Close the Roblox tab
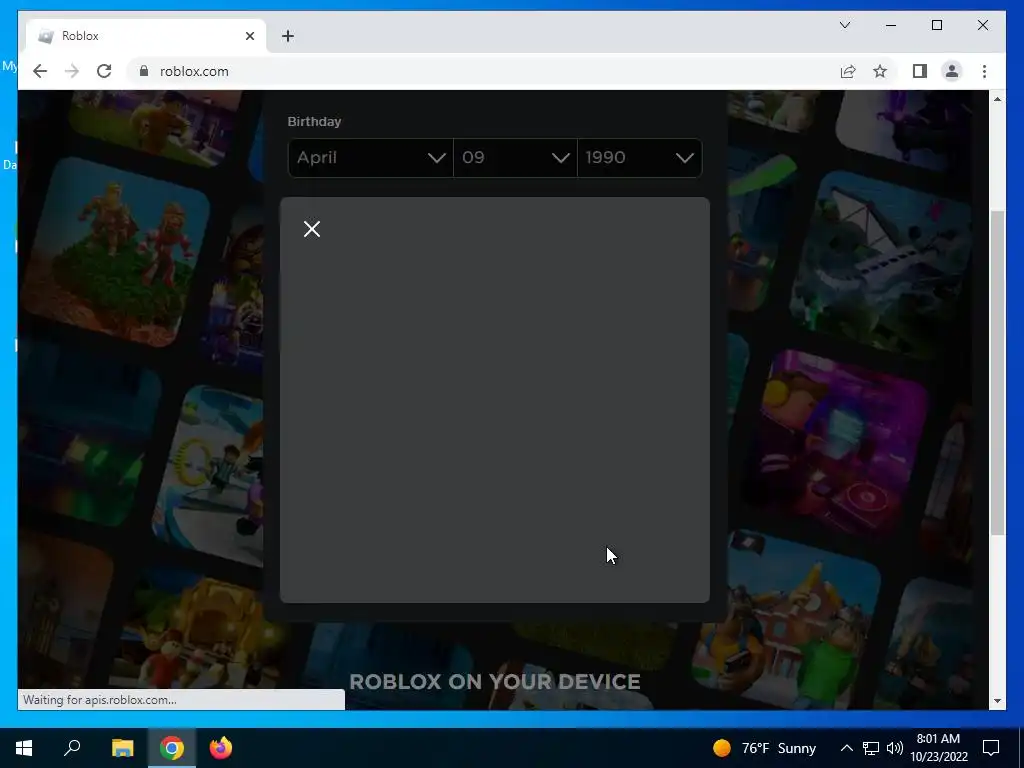The image size is (1024, 768). [249, 36]
